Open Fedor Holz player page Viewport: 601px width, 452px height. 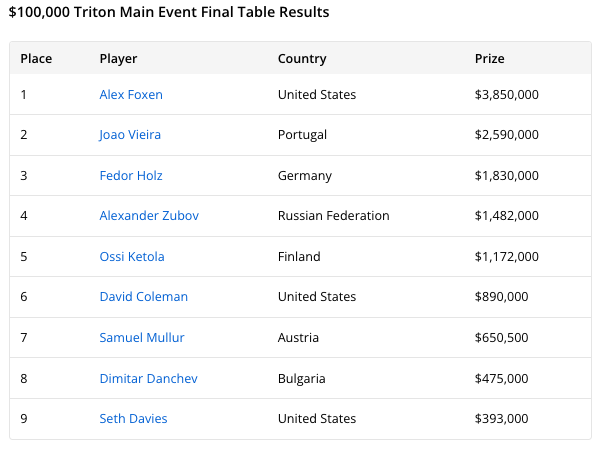click(131, 176)
